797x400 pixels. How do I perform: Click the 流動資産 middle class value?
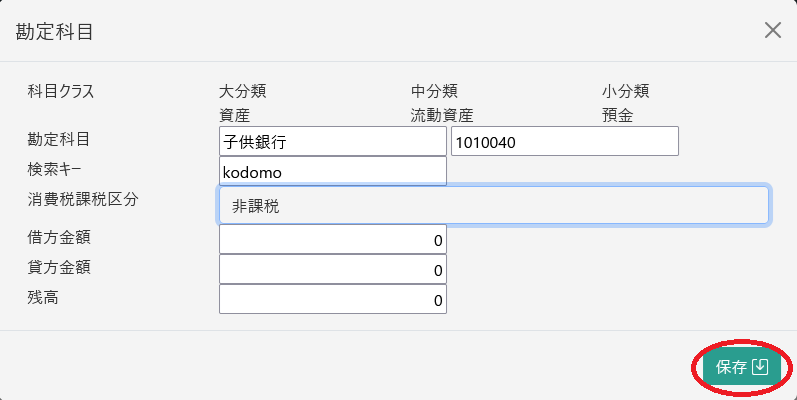(442, 115)
